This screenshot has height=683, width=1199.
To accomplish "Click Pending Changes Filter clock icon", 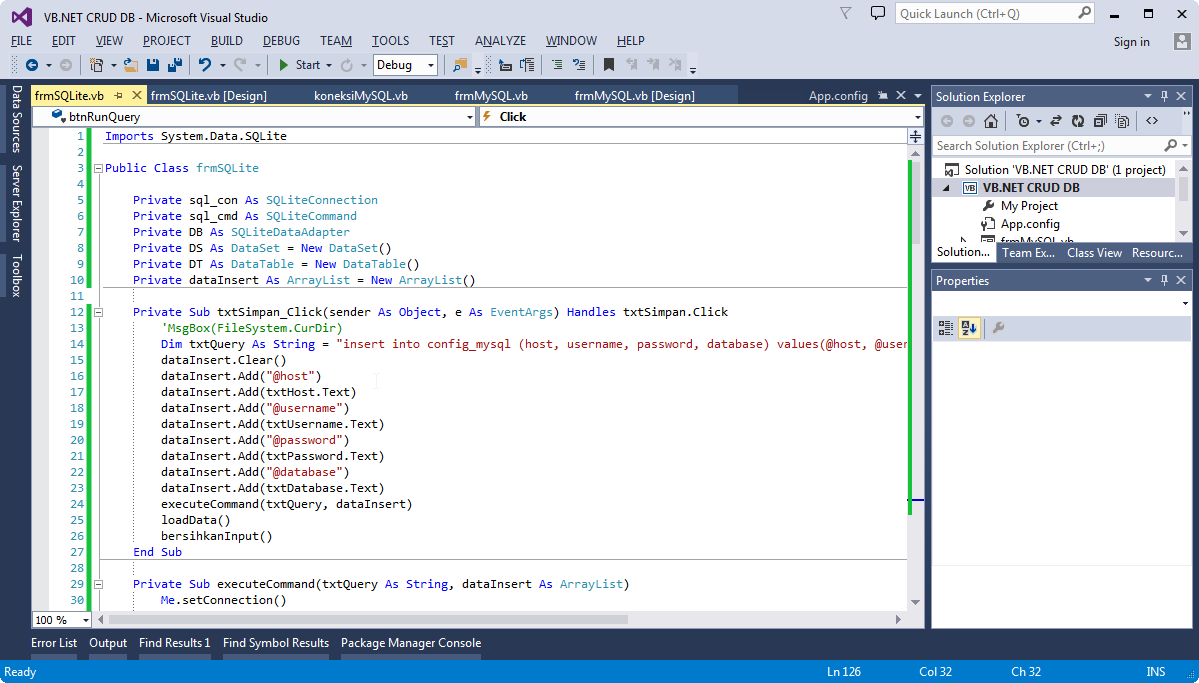I will [1023, 121].
